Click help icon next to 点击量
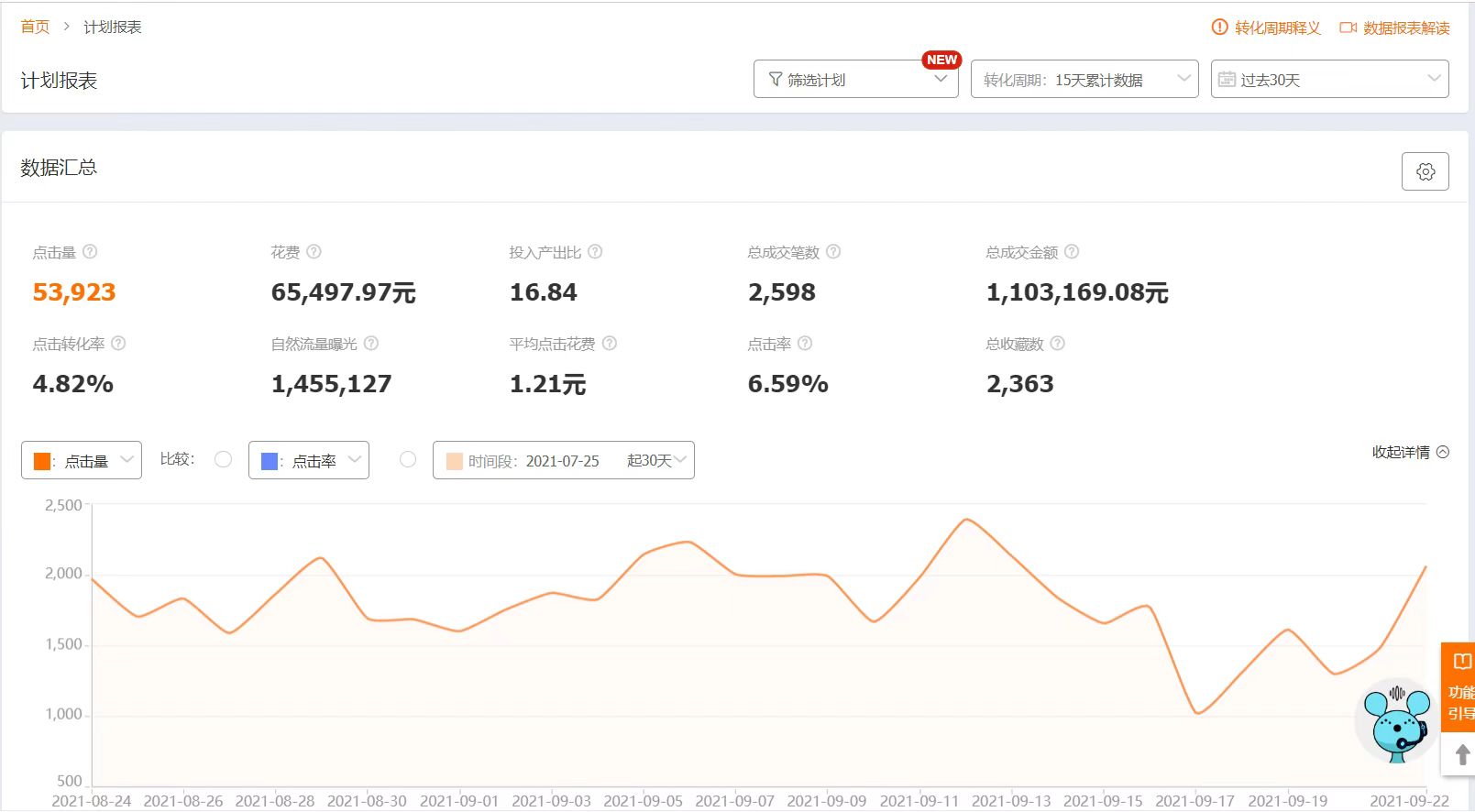This screenshot has width=1475, height=812. 90,251
